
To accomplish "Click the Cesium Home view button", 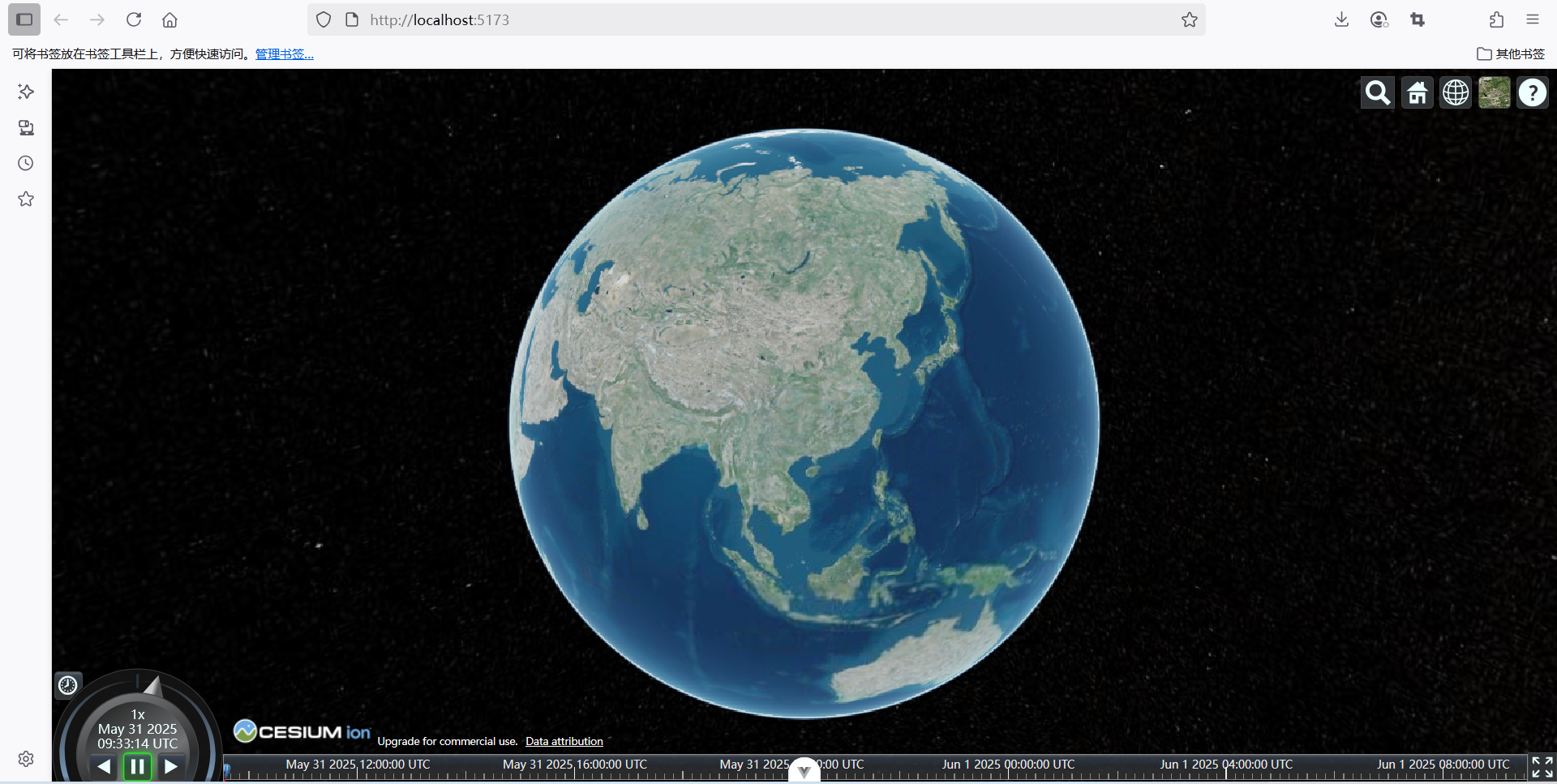I will point(1417,93).
